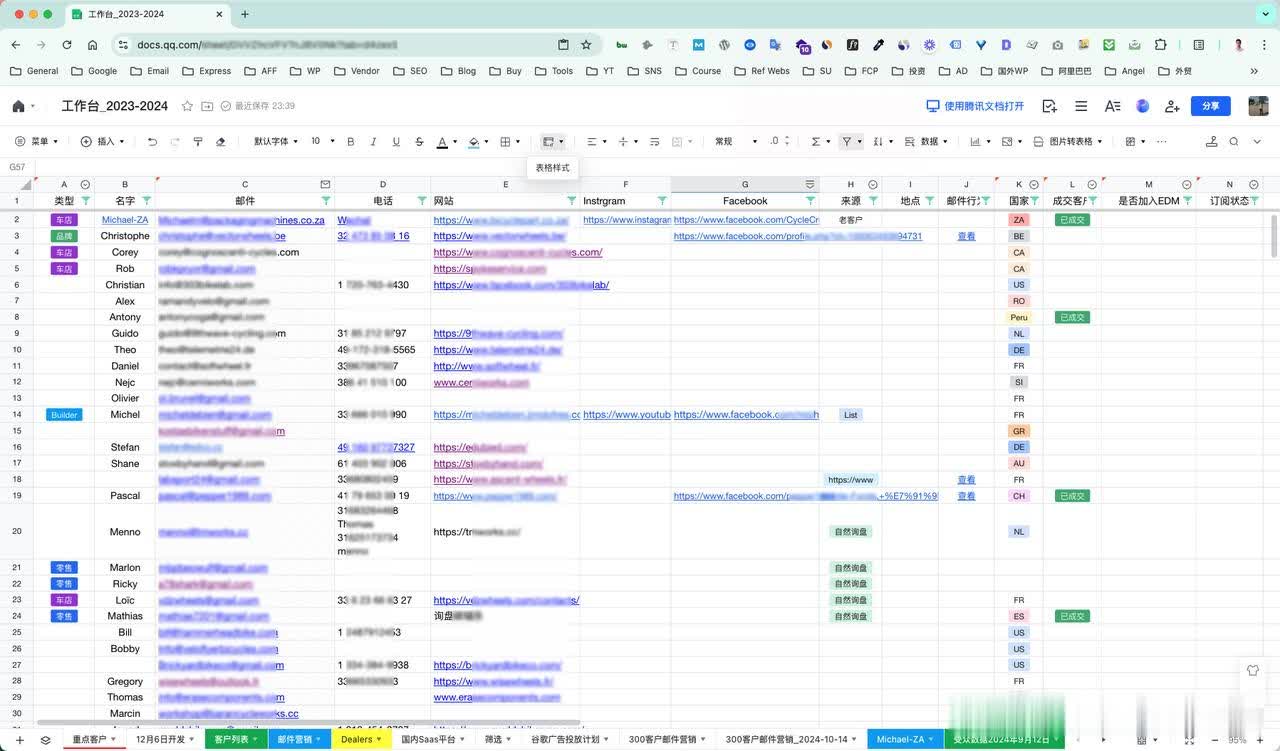Open the insert image dropdown
Image resolution: width=1280 pixels, height=751 pixels.
pos(1012,142)
